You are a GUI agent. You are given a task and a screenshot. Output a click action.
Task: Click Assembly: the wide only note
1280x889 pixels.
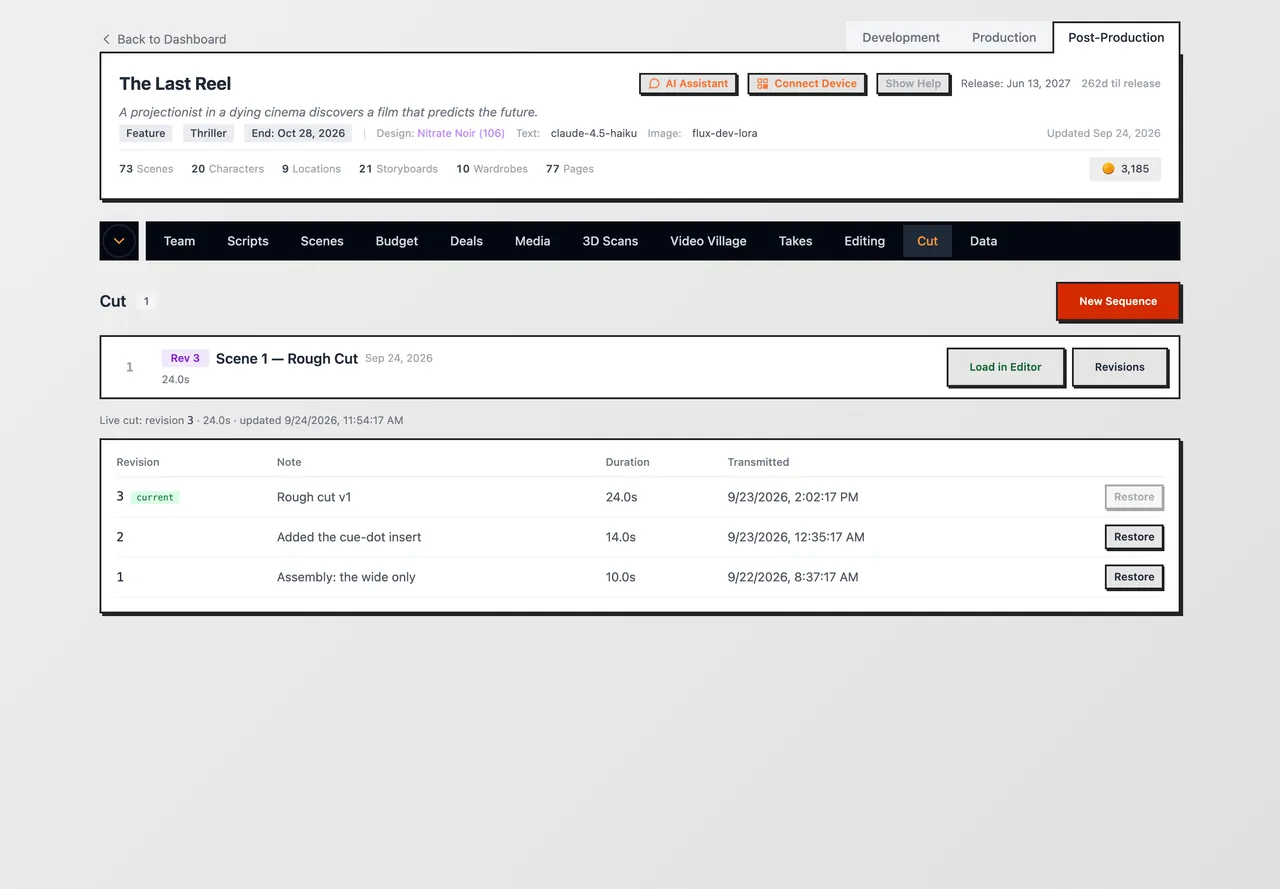(x=346, y=577)
